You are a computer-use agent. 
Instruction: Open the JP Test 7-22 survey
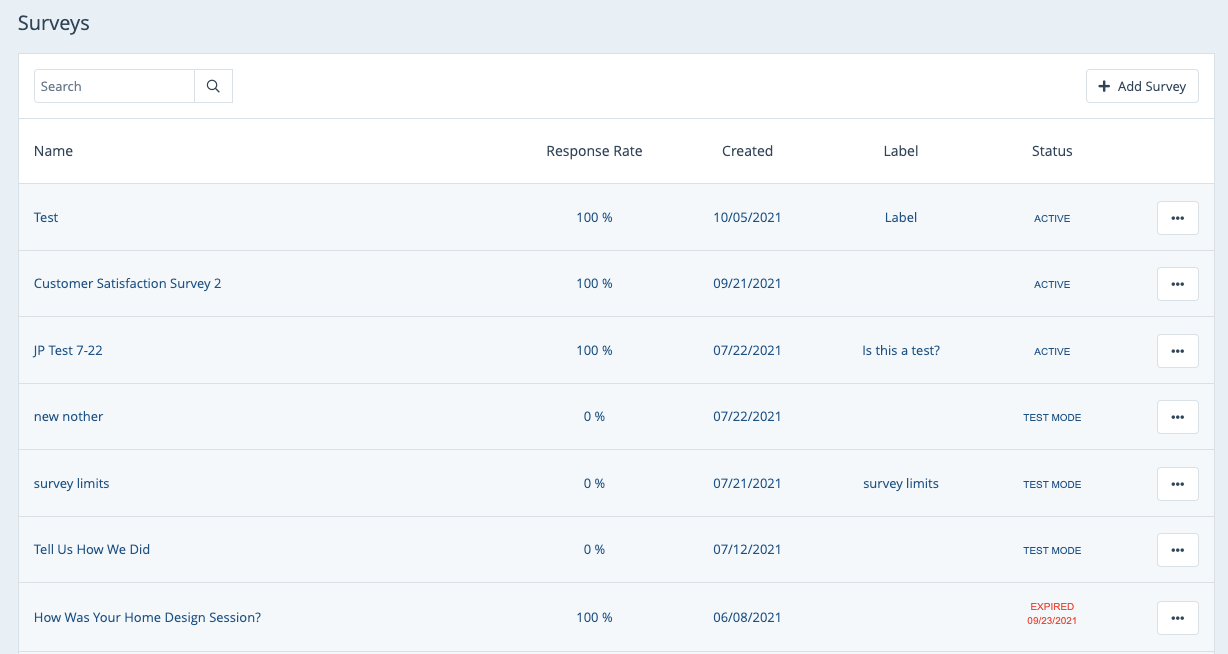click(68, 351)
